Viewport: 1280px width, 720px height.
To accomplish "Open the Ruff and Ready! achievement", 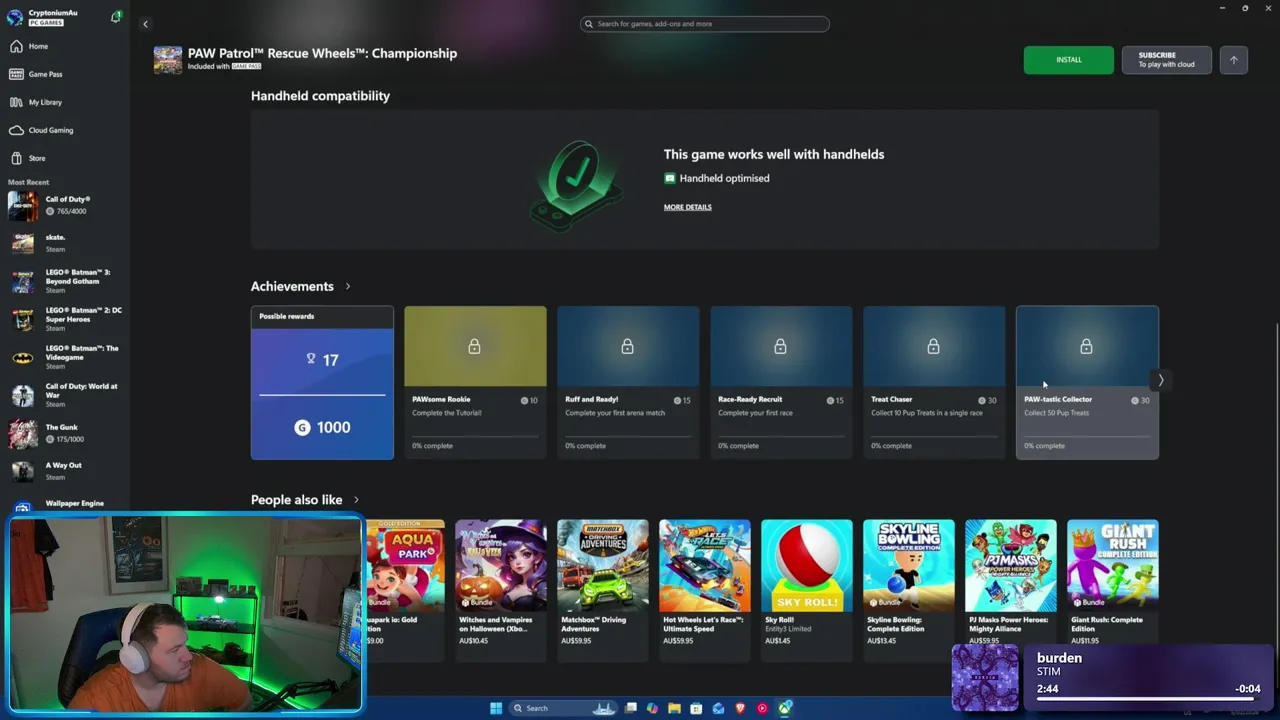I will [628, 383].
